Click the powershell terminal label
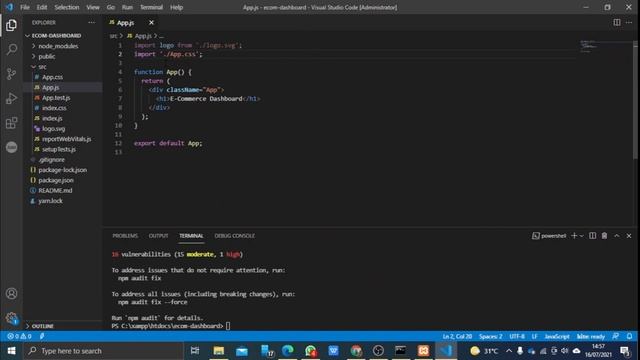The height and width of the screenshot is (360, 640). click(549, 236)
